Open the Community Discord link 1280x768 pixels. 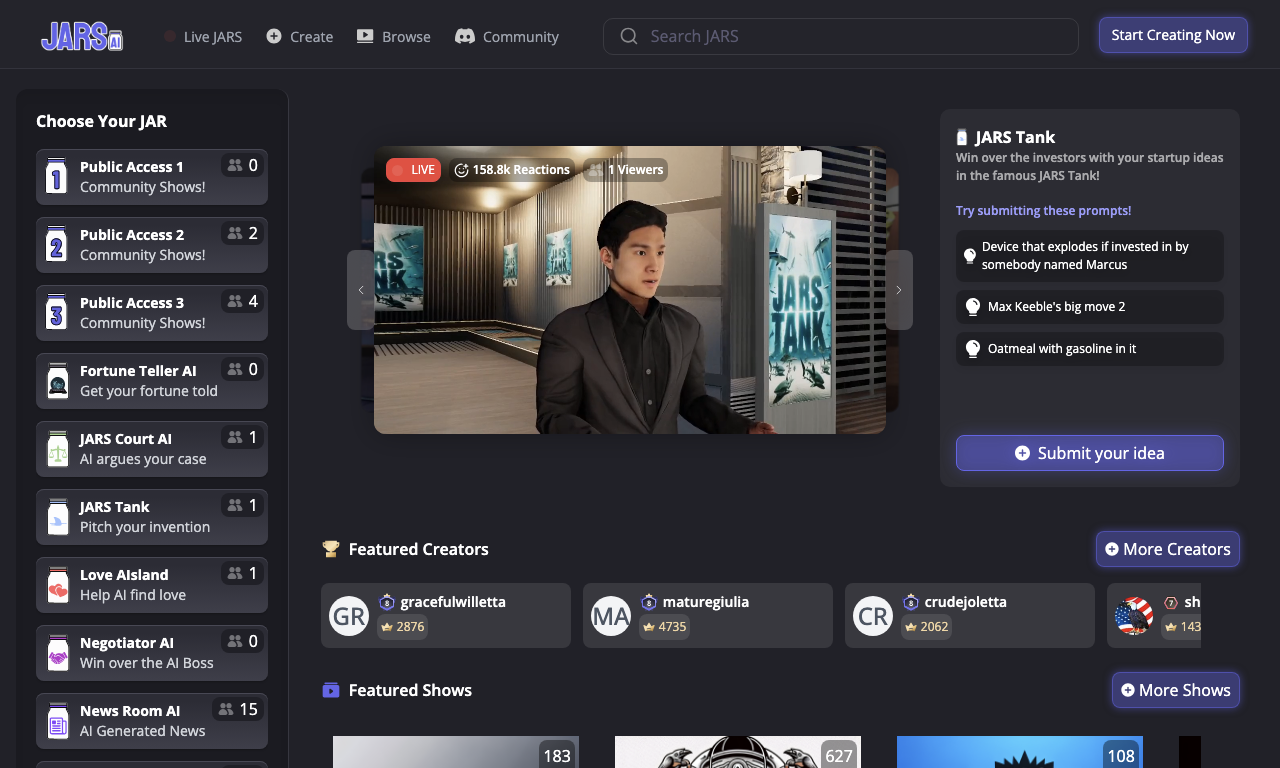507,36
